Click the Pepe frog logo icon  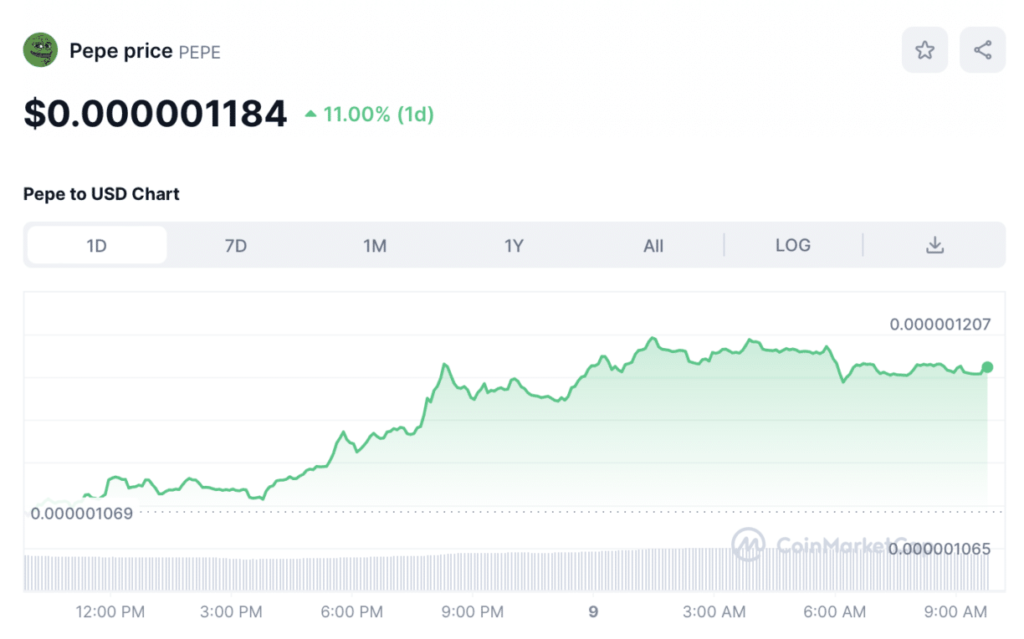pos(41,51)
